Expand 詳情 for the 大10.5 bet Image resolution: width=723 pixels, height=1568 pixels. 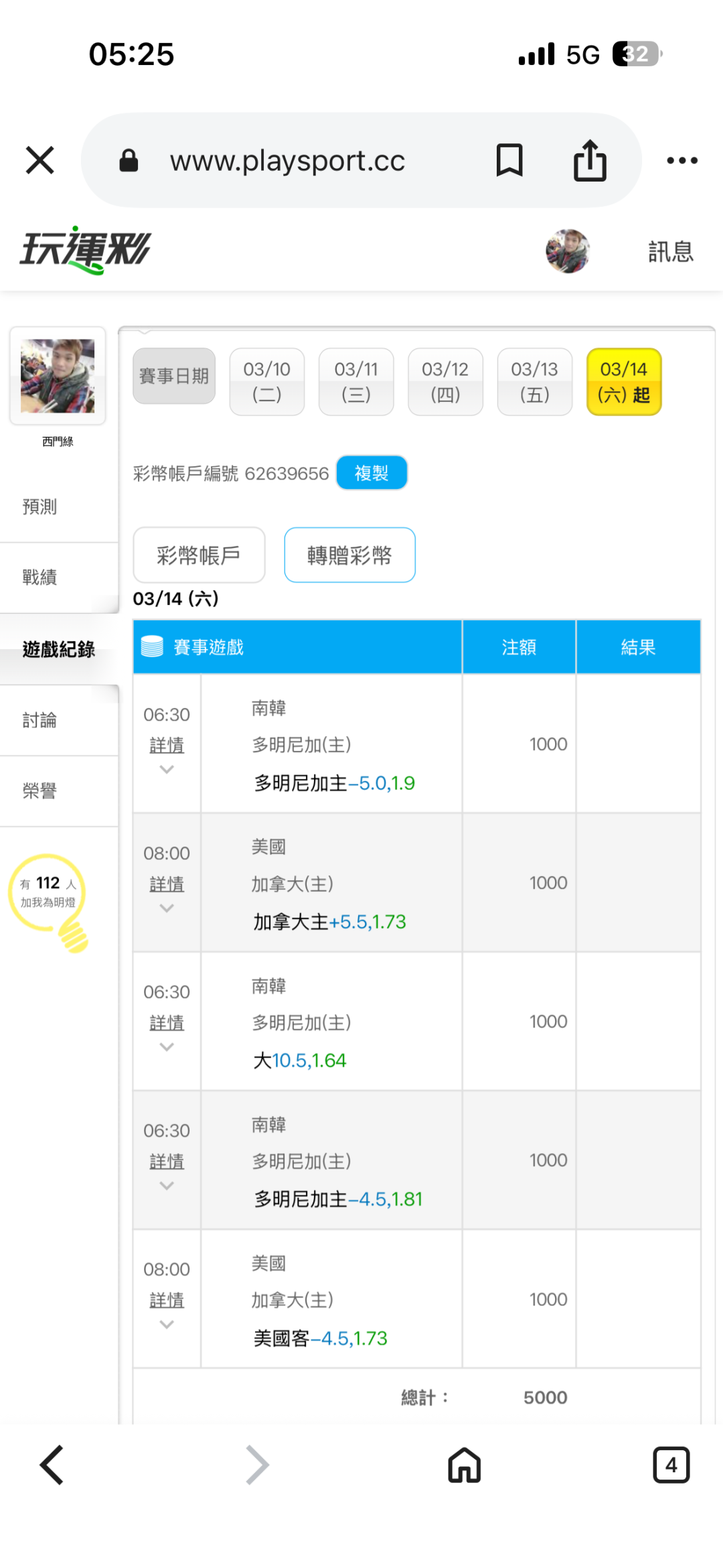167,1024
